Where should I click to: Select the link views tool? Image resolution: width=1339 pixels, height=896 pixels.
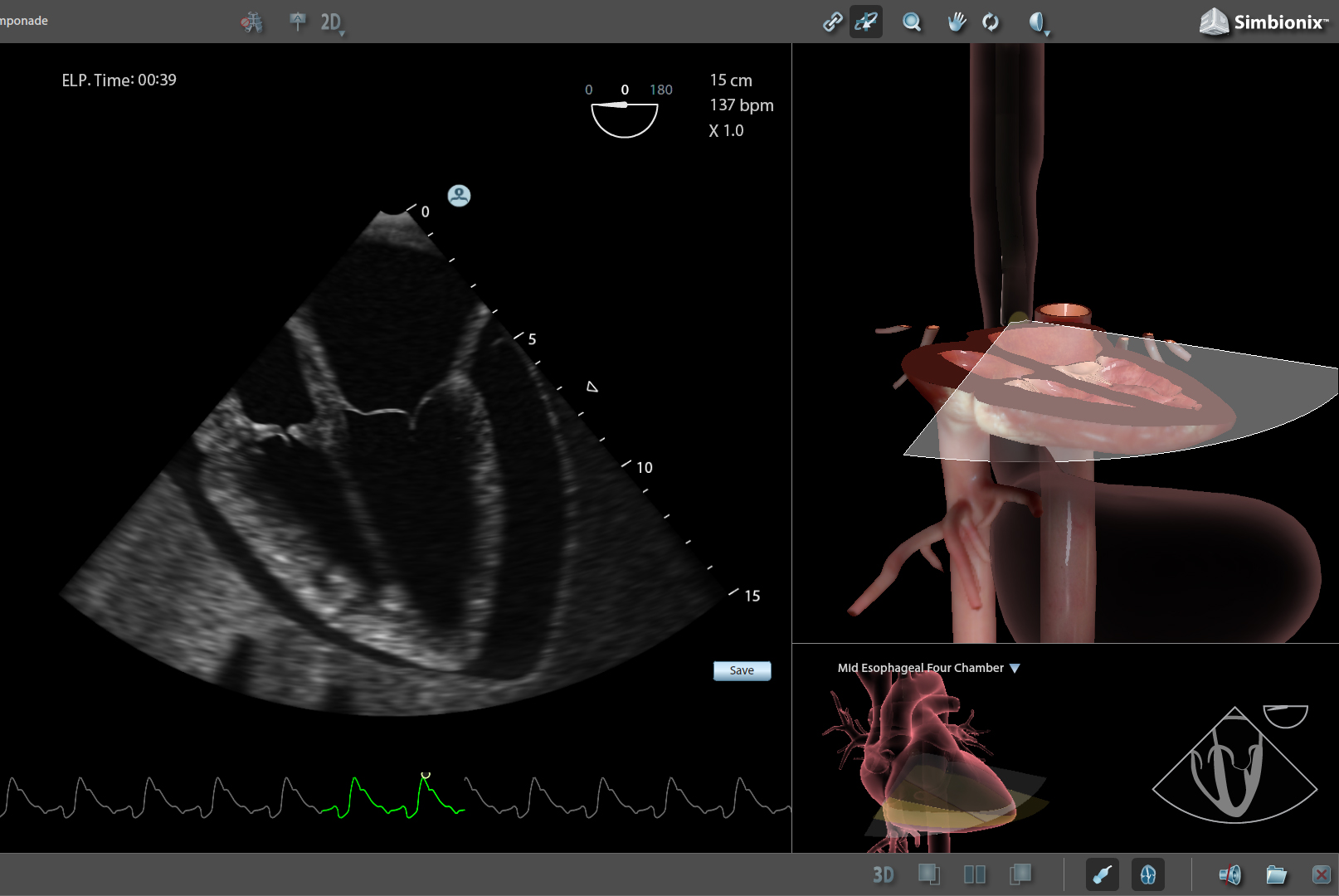pos(831,22)
